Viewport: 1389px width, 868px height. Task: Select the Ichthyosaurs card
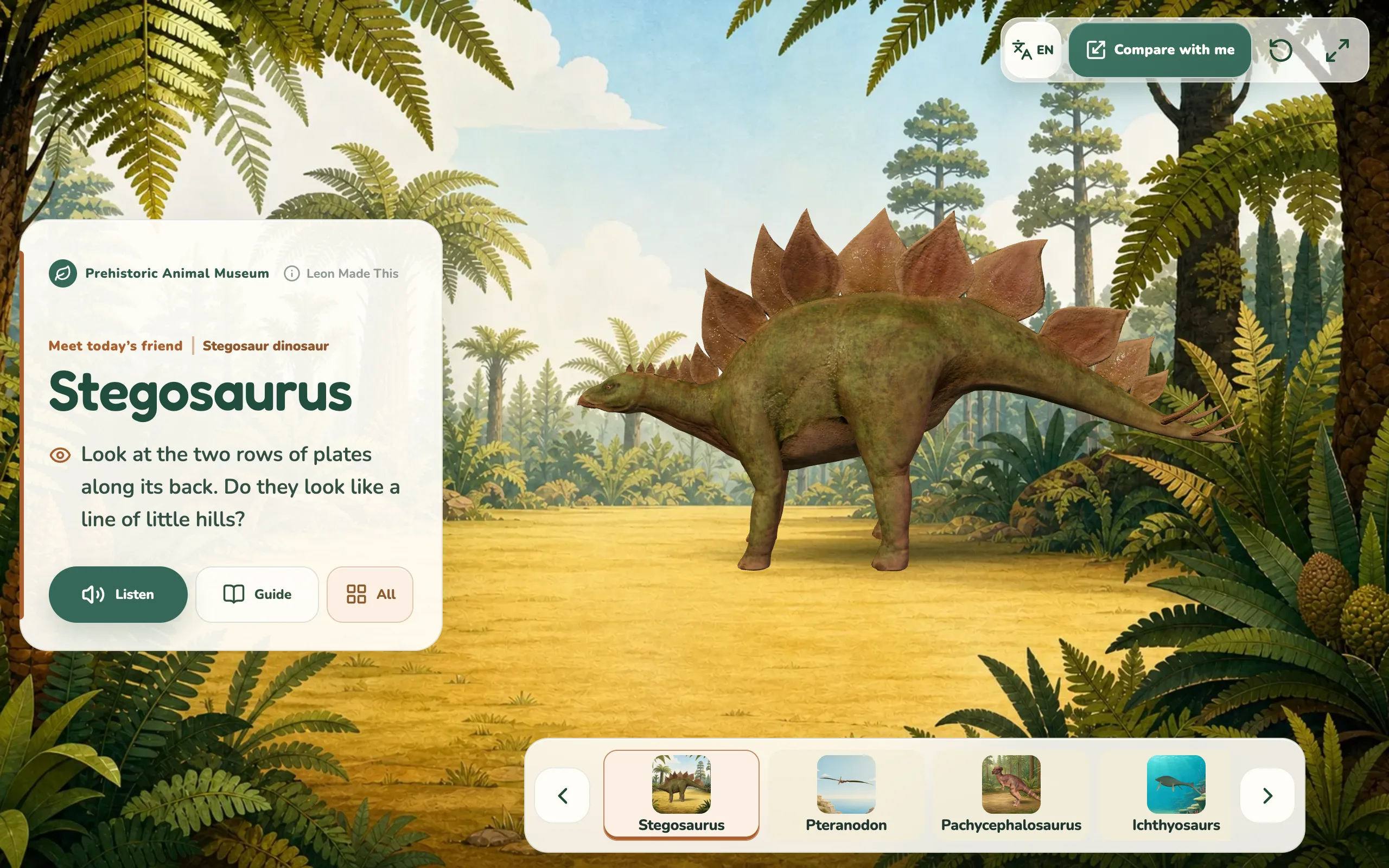pos(1175,795)
